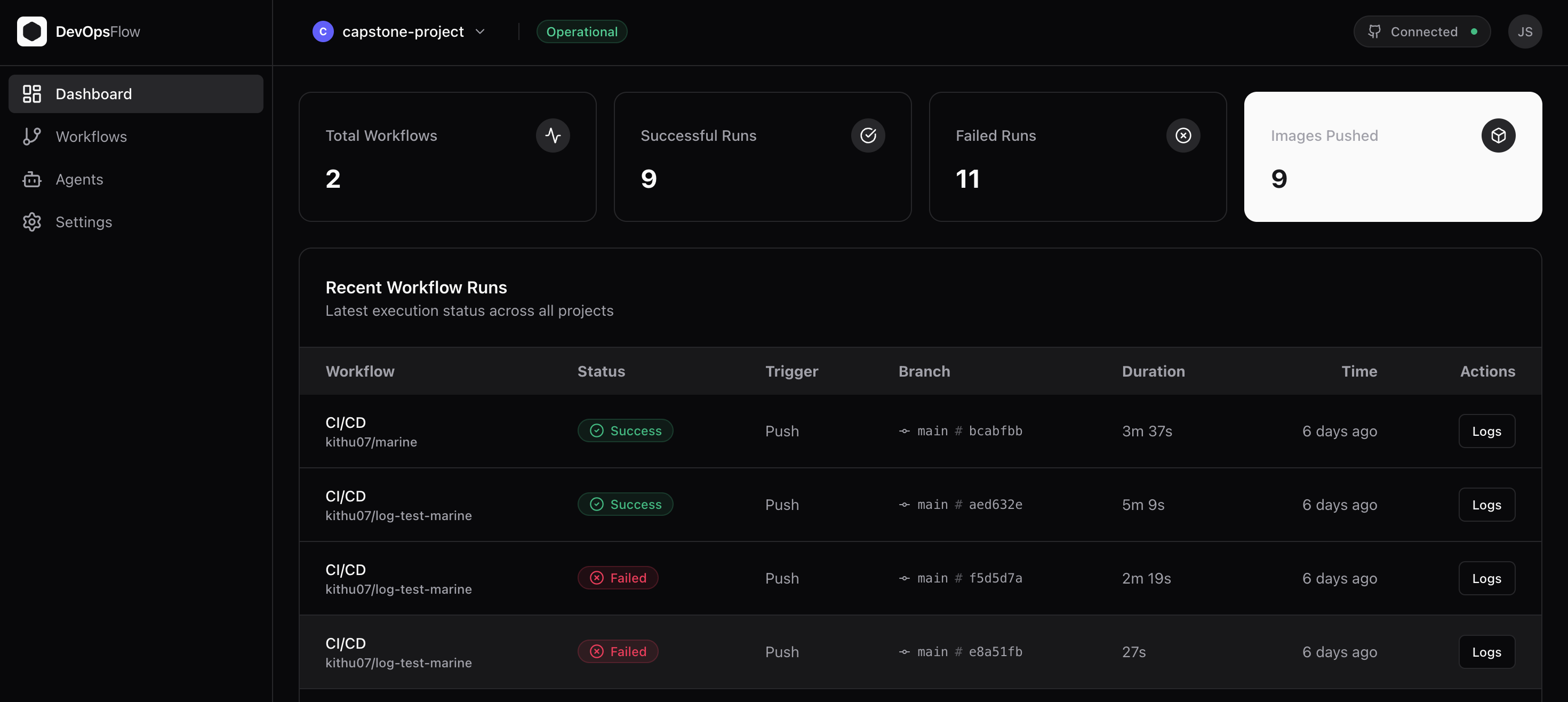Open logs for the 27s failed run
The image size is (1568, 702).
(x=1486, y=651)
